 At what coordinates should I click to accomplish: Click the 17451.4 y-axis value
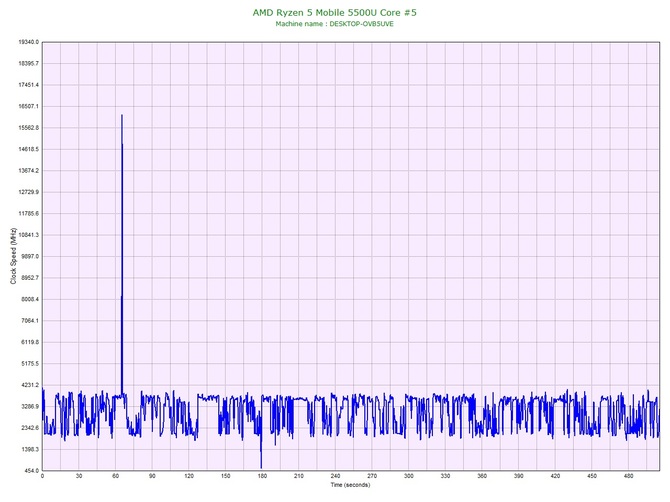tap(29, 85)
